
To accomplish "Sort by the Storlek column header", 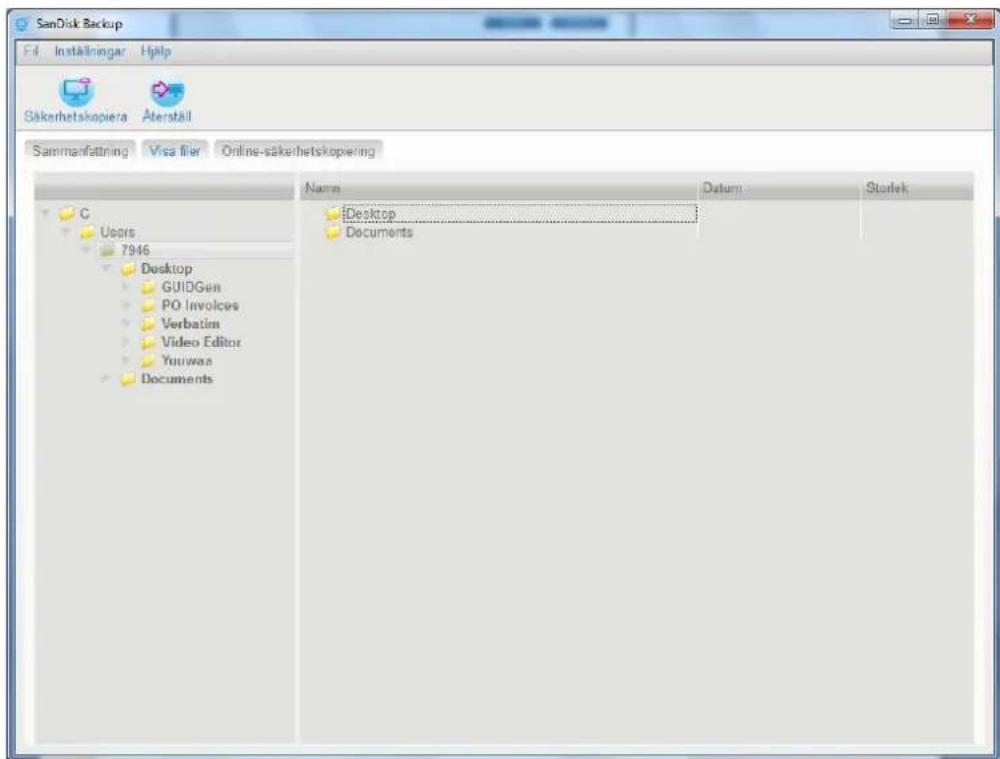I will coord(916,188).
